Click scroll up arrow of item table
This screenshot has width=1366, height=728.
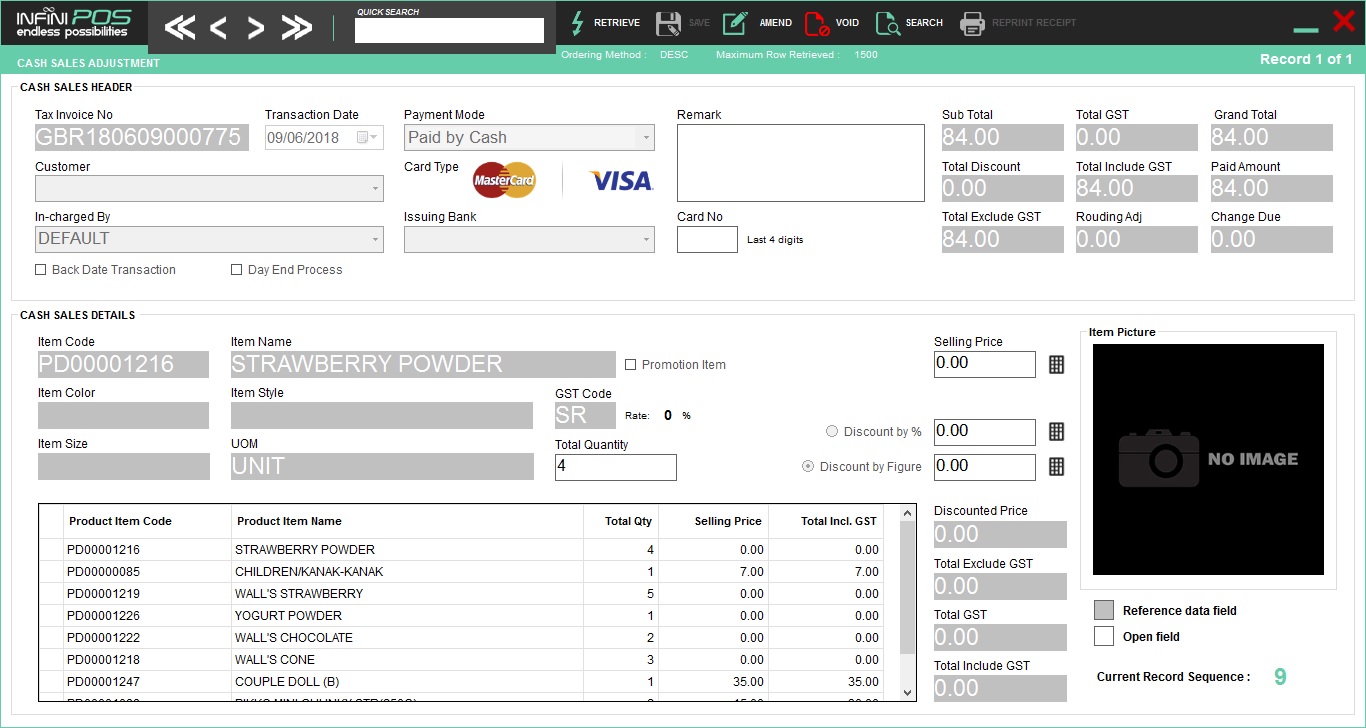pos(908,514)
